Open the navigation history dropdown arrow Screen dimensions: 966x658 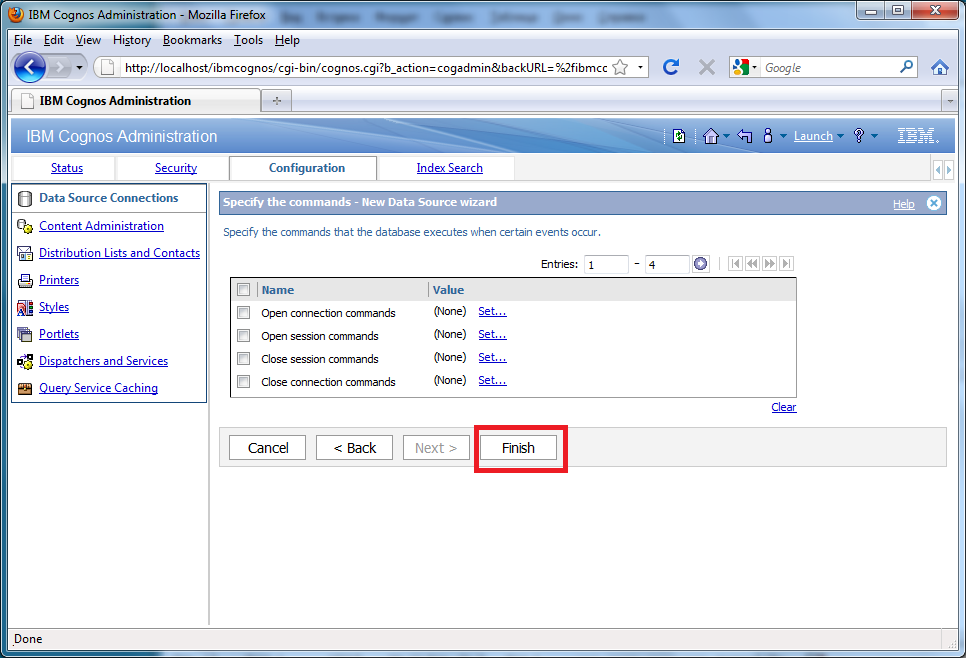[79, 67]
